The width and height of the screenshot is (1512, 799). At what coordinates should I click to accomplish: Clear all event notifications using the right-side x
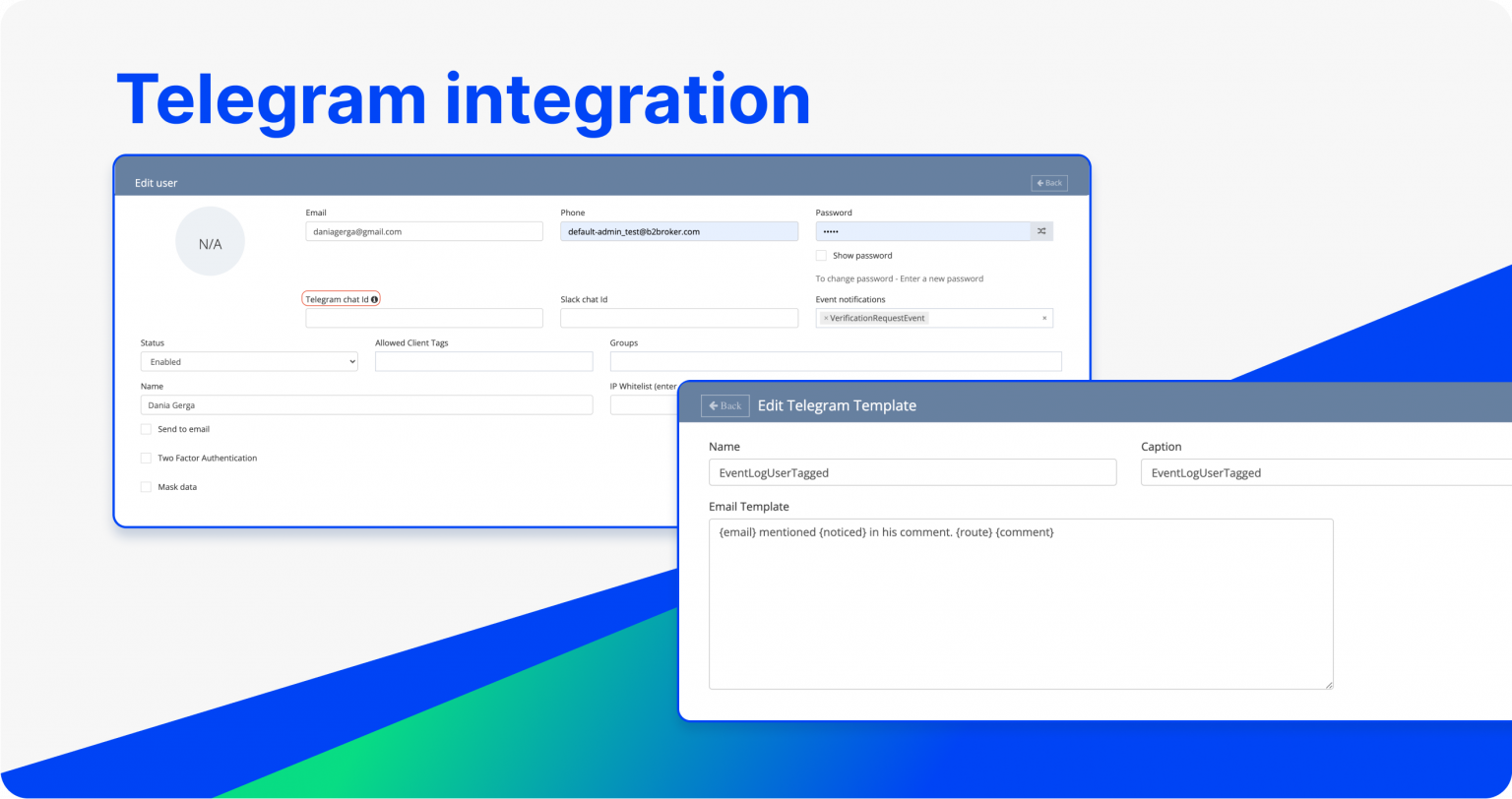pyautogui.click(x=1043, y=317)
